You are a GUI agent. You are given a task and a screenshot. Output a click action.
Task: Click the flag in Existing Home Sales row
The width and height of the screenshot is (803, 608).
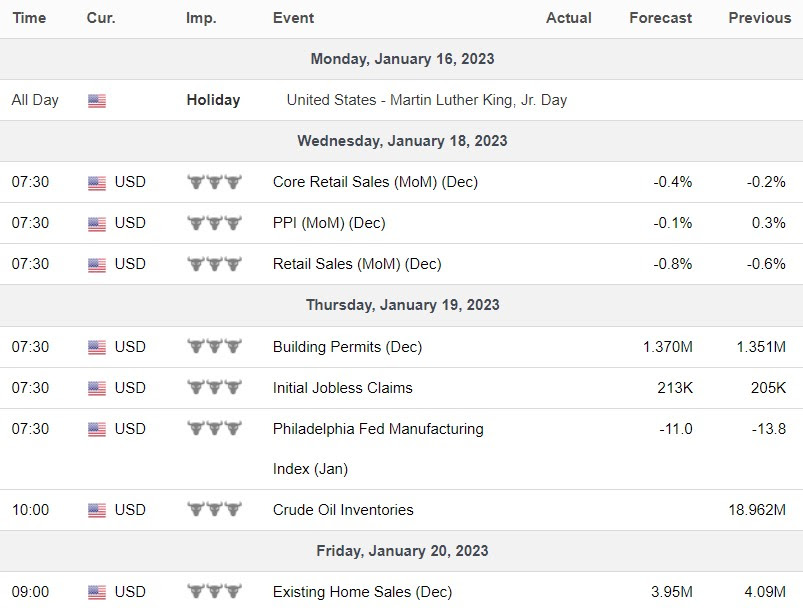(97, 592)
